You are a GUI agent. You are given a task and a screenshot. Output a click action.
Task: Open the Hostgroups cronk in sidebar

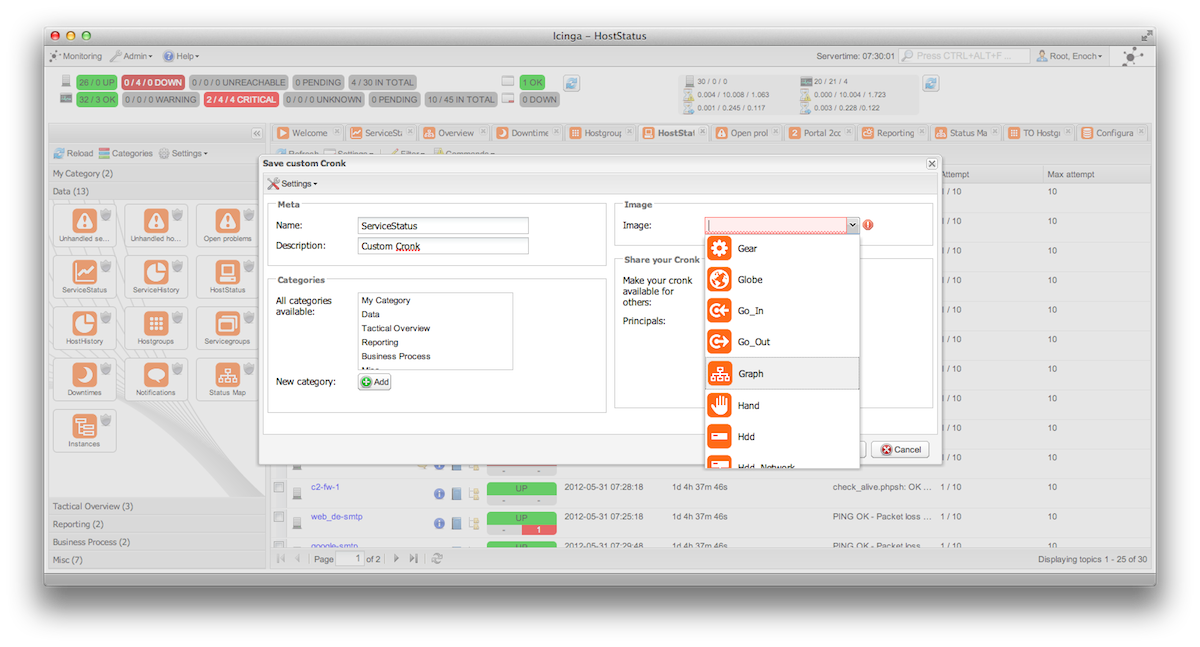click(x=155, y=326)
